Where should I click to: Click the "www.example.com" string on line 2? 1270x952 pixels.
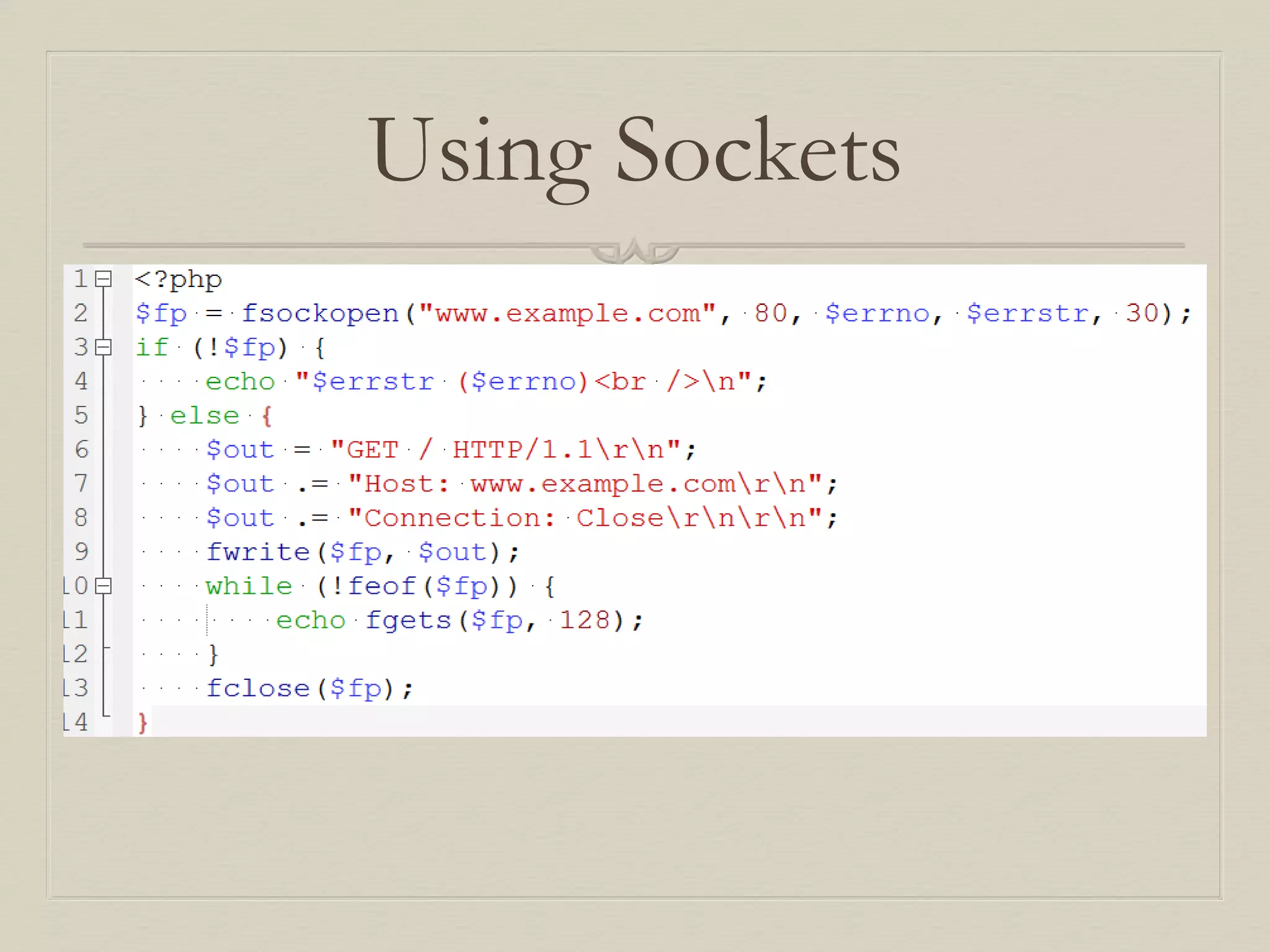pos(567,314)
